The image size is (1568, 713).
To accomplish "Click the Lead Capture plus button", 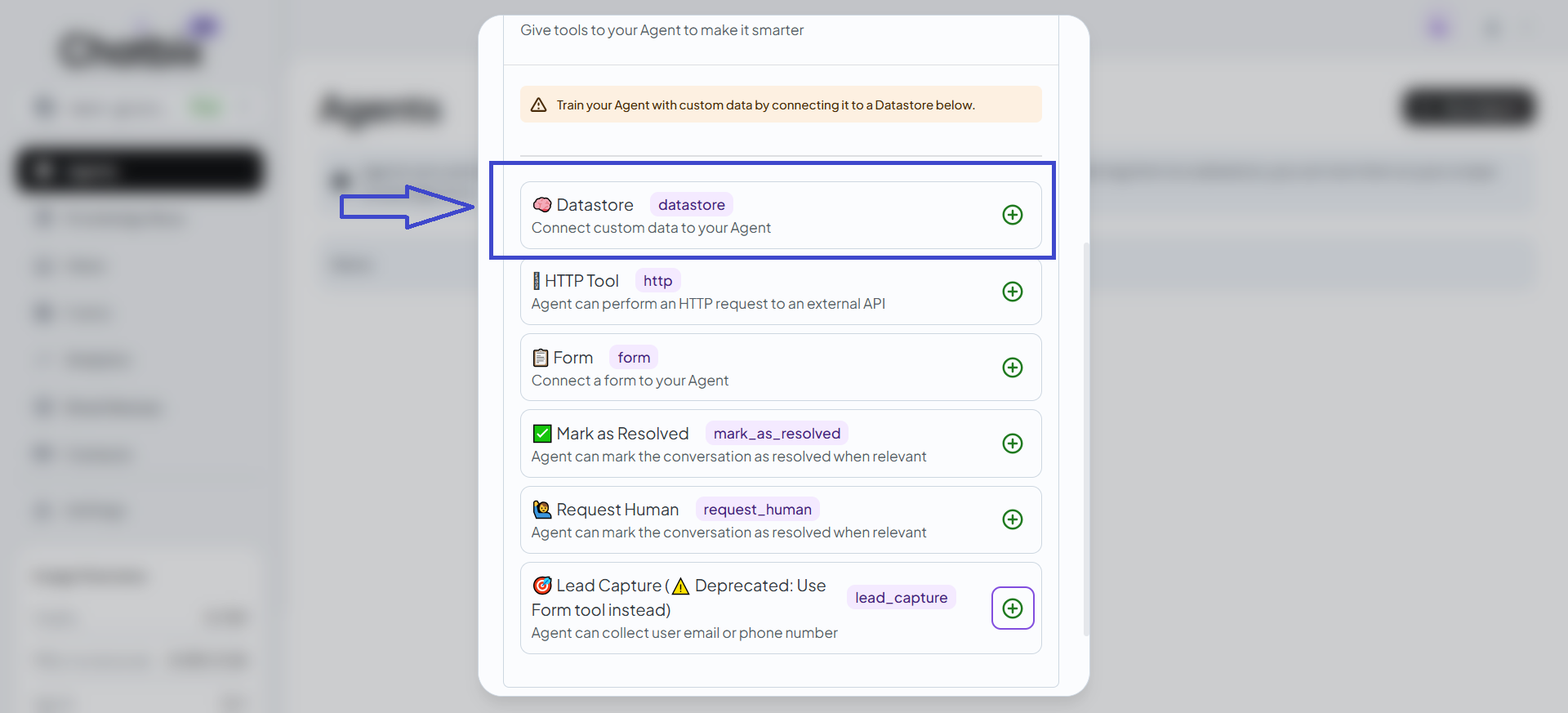I will [x=1012, y=608].
